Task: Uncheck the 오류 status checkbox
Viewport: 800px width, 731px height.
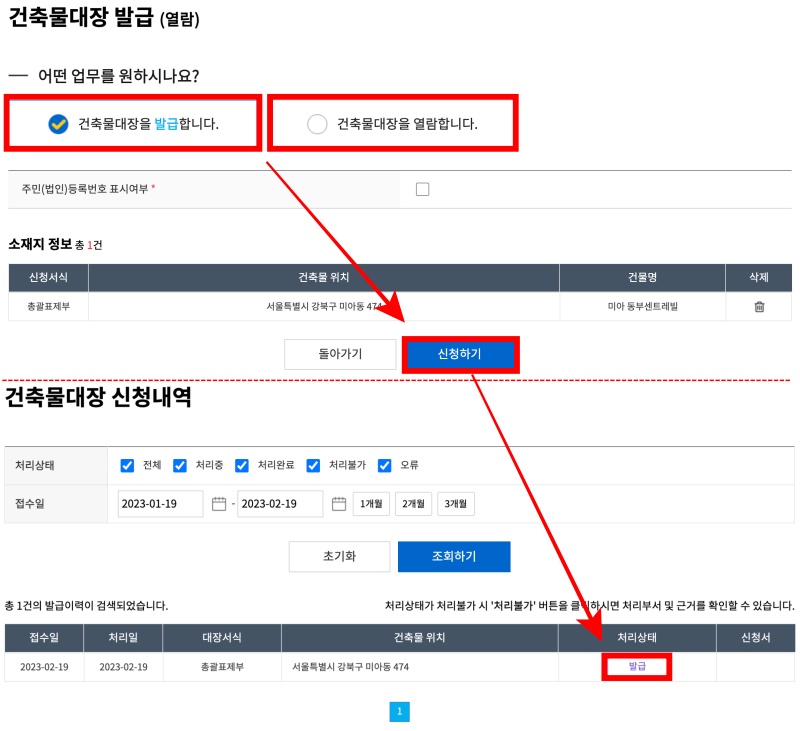Action: pos(385,465)
